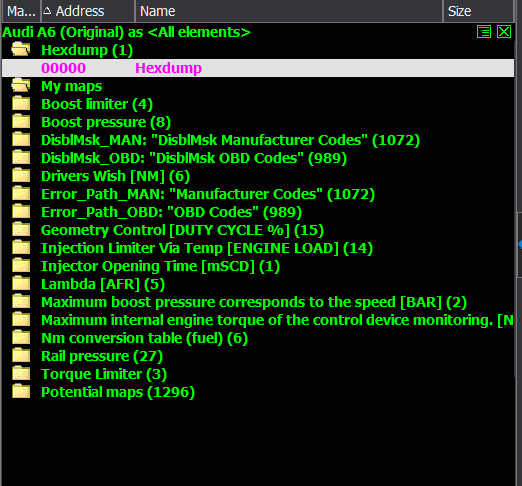Screen dimensions: 522x486
Task: Expand Injector Opening Time [mSCD] (1) label
Action: point(160,266)
